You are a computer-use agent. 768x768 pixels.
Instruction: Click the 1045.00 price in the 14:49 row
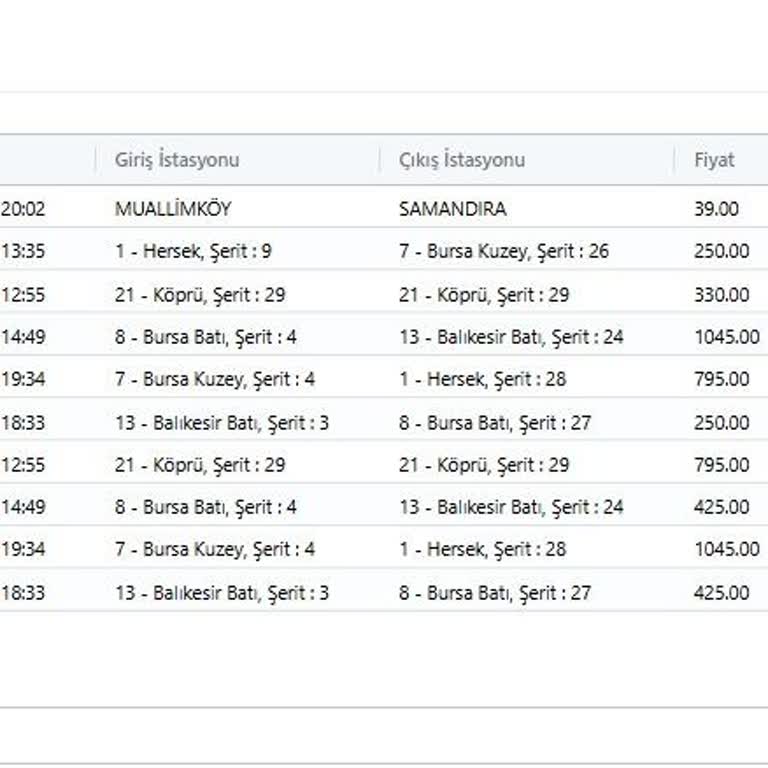tap(726, 337)
